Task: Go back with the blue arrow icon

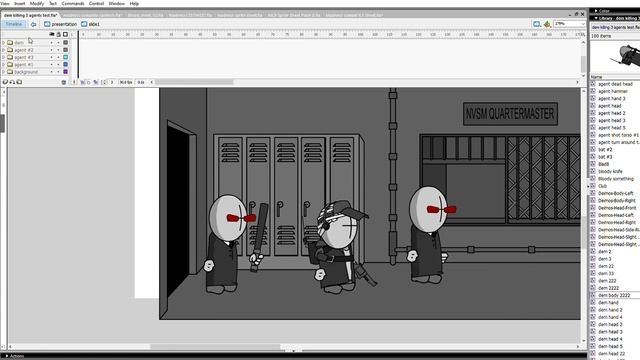Action: pyautogui.click(x=33, y=24)
